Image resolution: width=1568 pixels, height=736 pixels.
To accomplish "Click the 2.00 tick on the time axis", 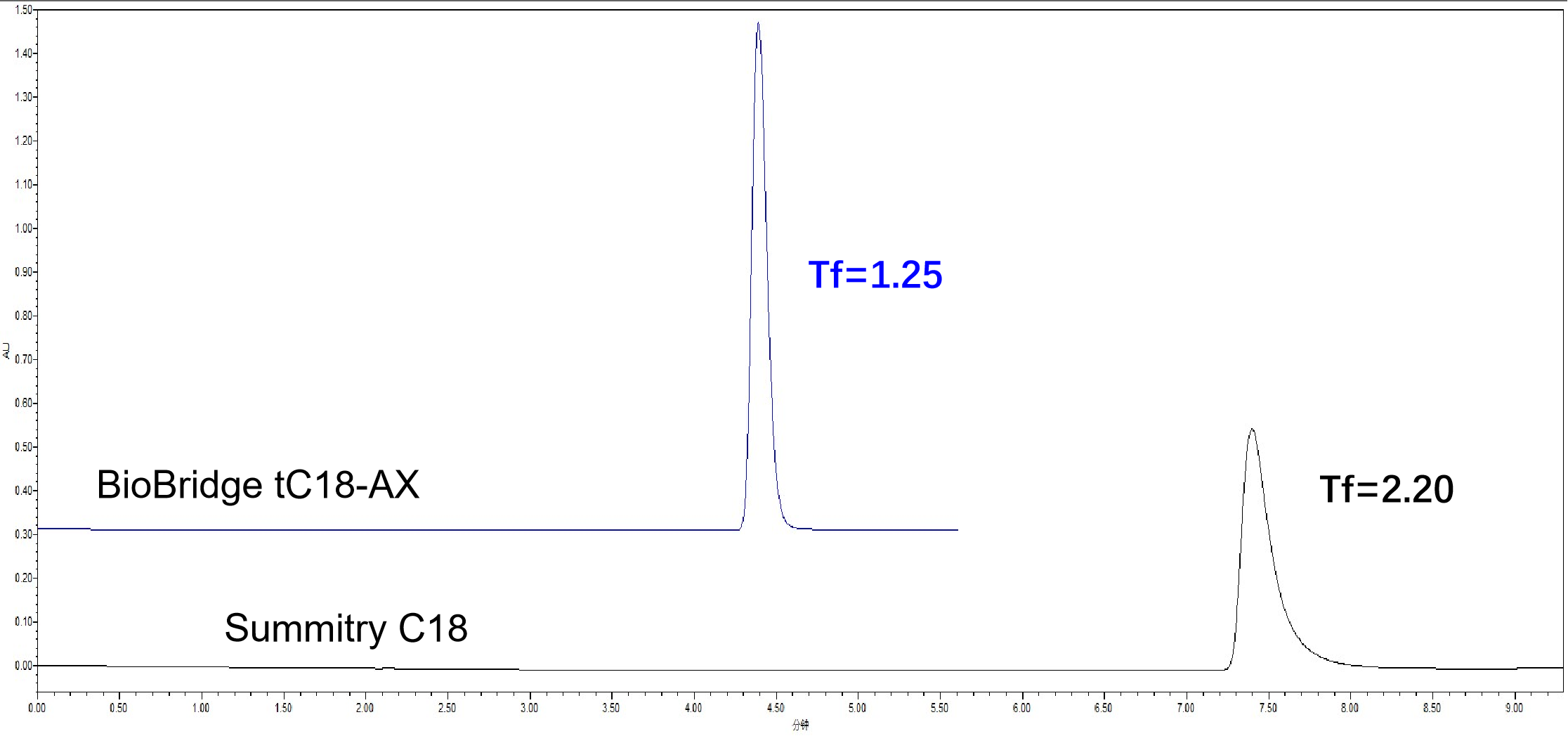I will [x=365, y=708].
